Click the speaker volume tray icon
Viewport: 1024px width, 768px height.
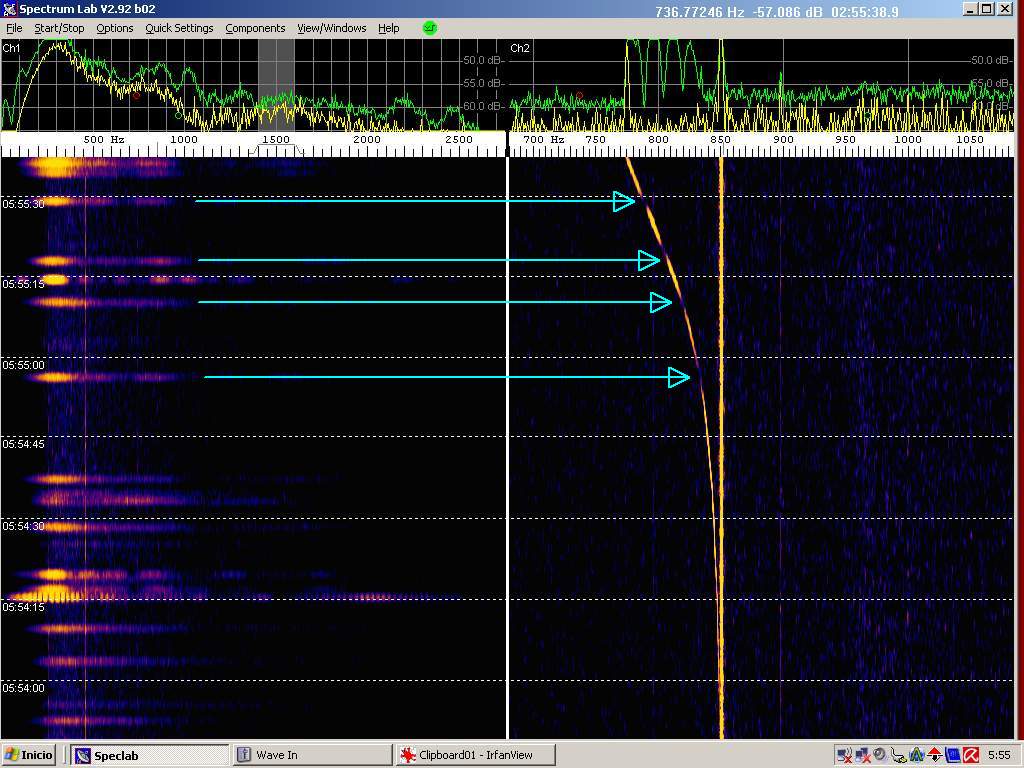[879, 755]
